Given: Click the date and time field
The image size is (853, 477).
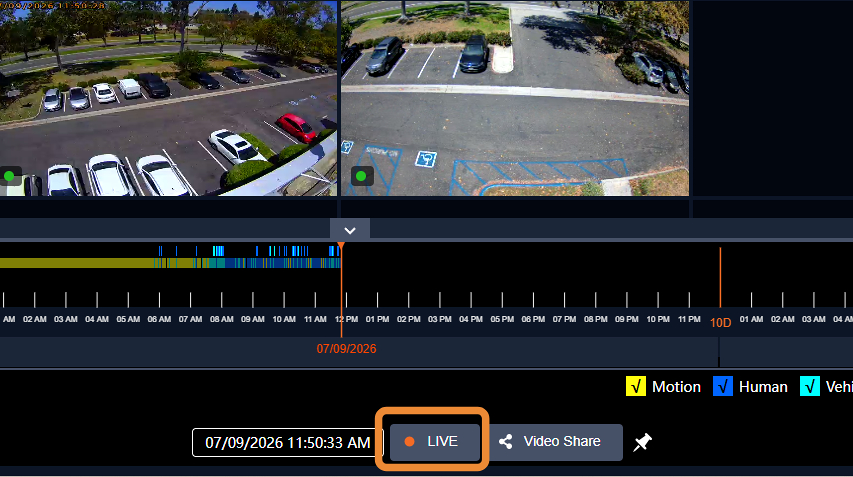Looking at the screenshot, I should pos(287,442).
